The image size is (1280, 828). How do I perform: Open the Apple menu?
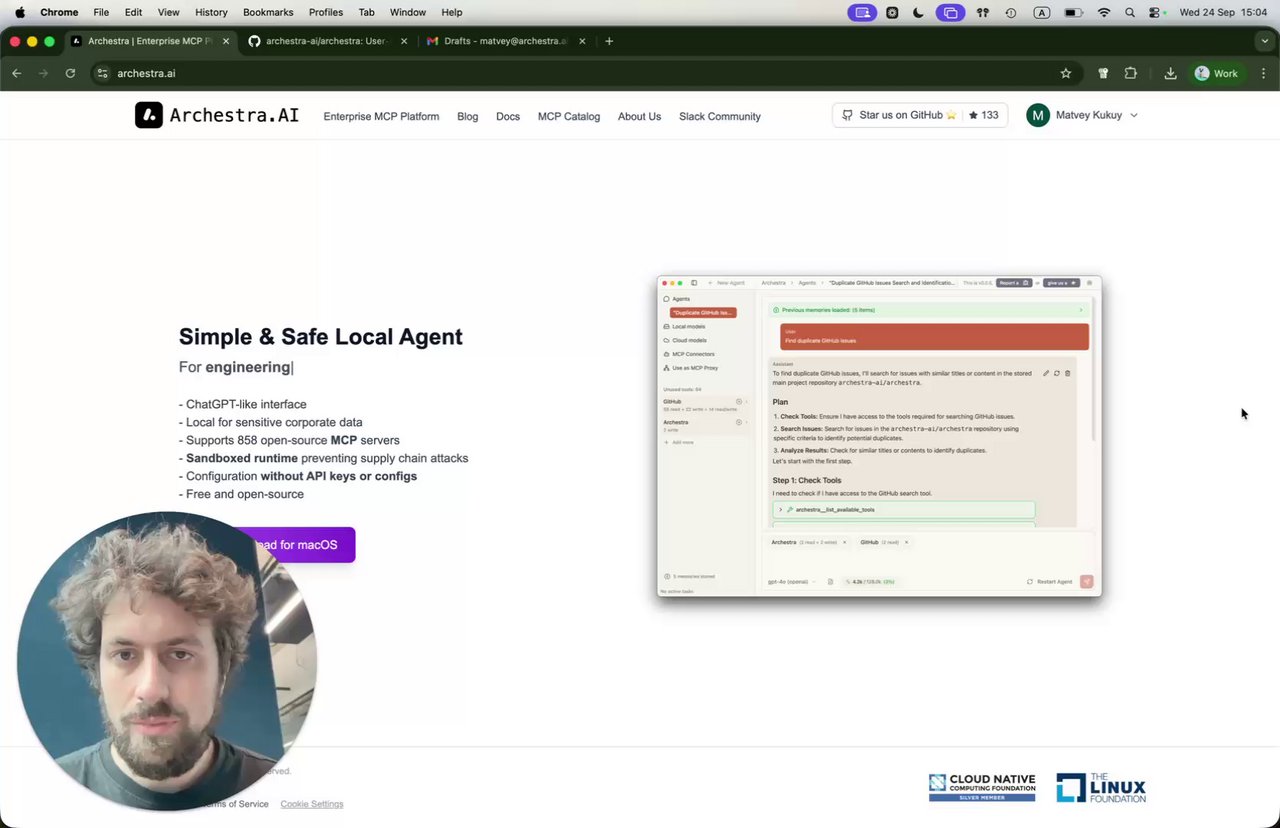pyautogui.click(x=19, y=12)
